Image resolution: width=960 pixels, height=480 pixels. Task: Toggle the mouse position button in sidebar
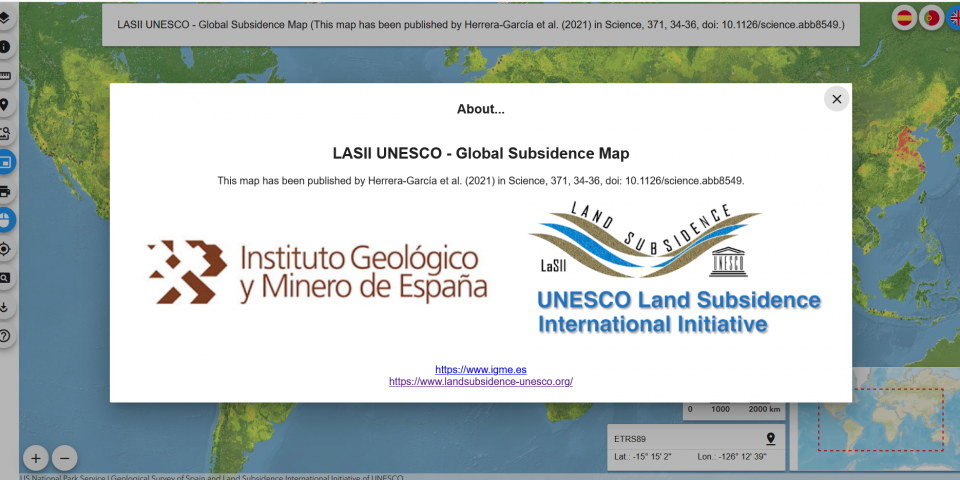4,220
